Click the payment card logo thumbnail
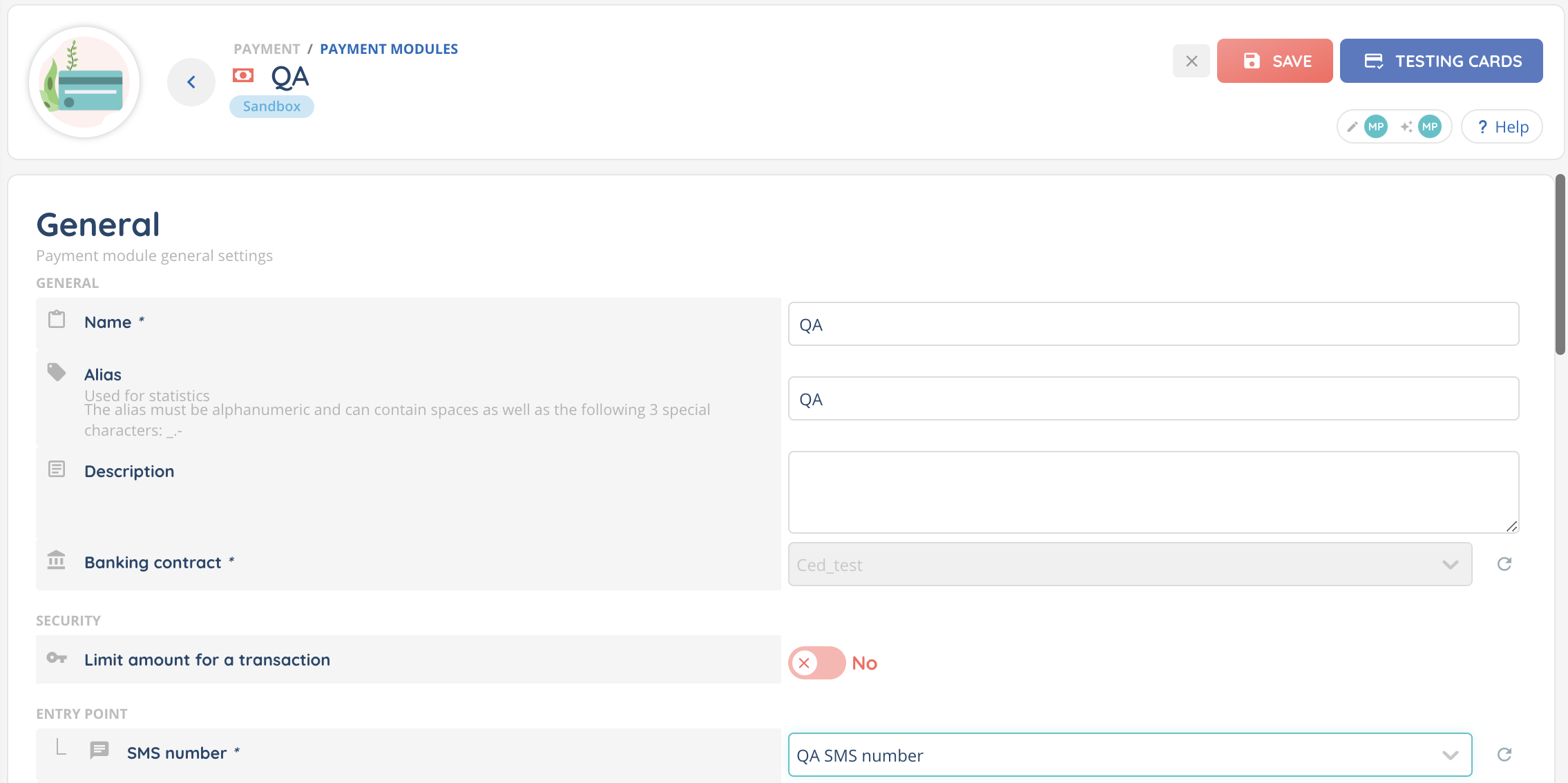Image resolution: width=1568 pixels, height=783 pixels. point(84,82)
